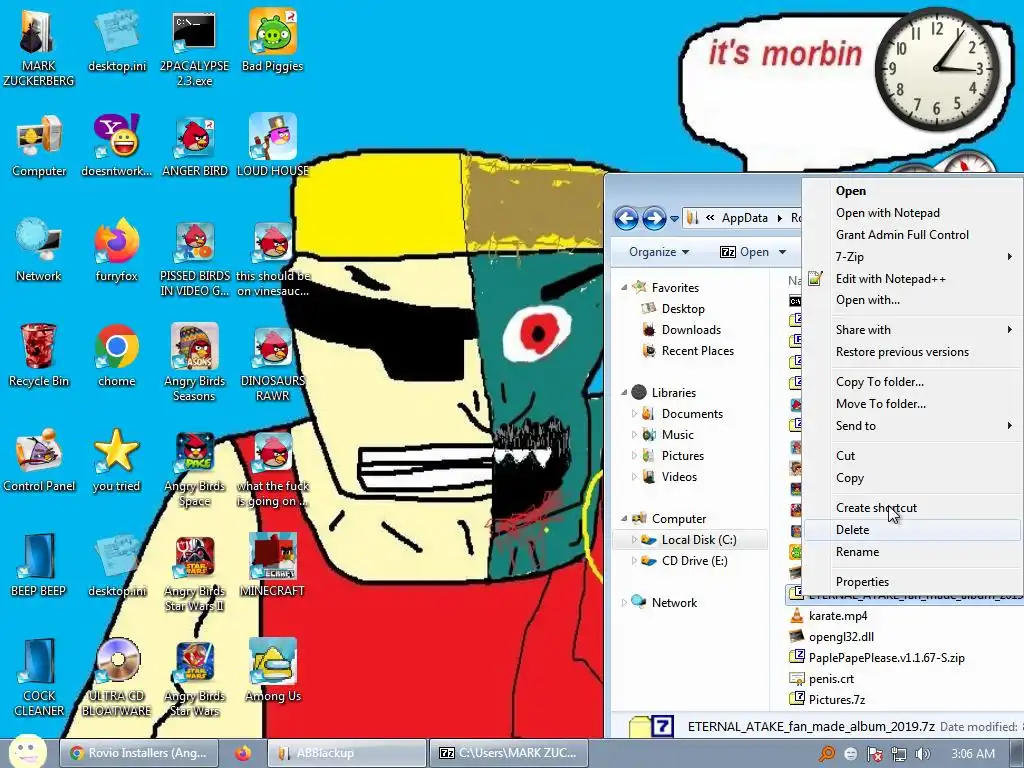This screenshot has width=1024, height=768.
Task: Choose Properties in the context menu
Action: (912, 582)
